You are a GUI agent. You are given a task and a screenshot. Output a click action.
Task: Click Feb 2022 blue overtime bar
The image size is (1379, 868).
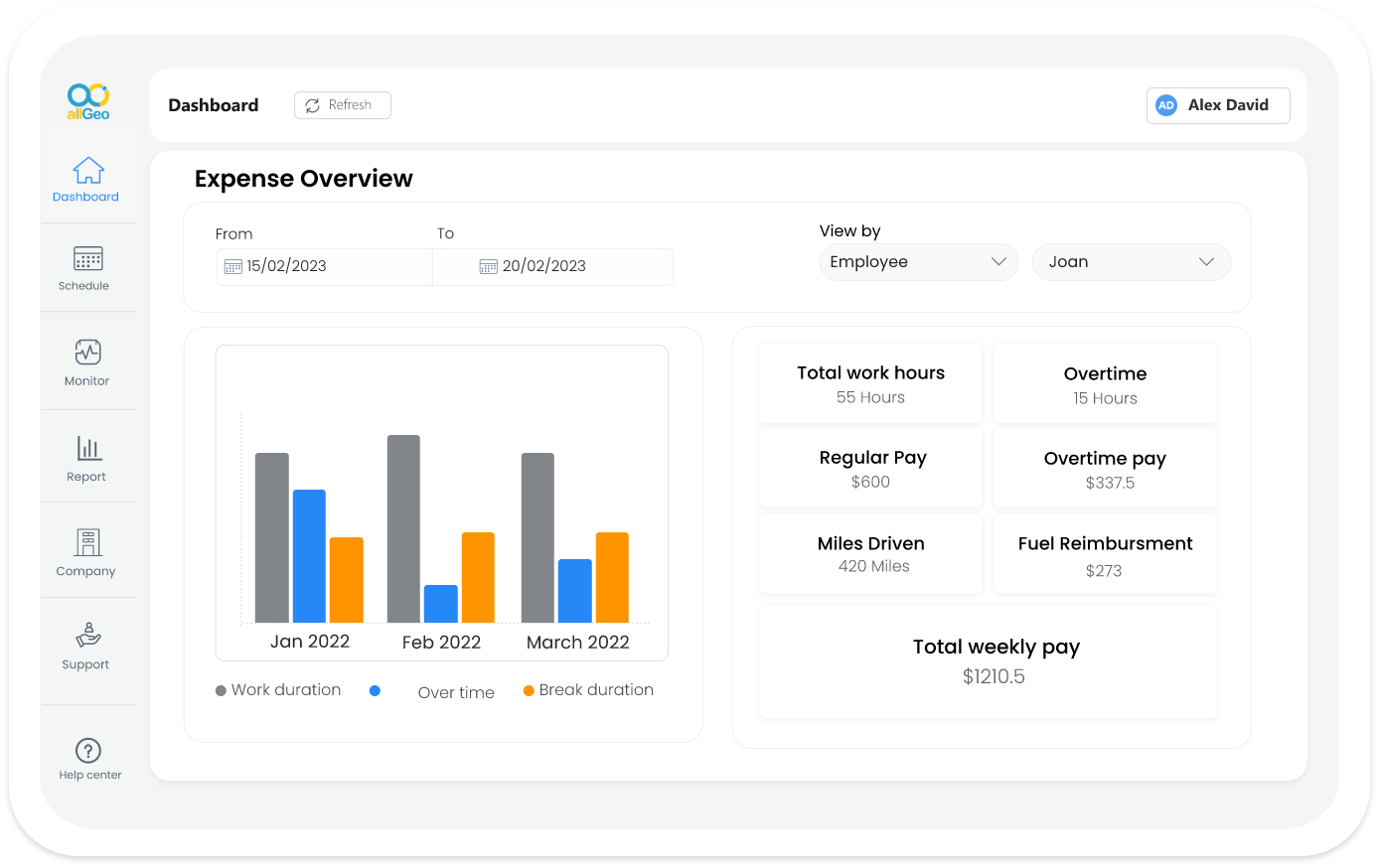(441, 604)
